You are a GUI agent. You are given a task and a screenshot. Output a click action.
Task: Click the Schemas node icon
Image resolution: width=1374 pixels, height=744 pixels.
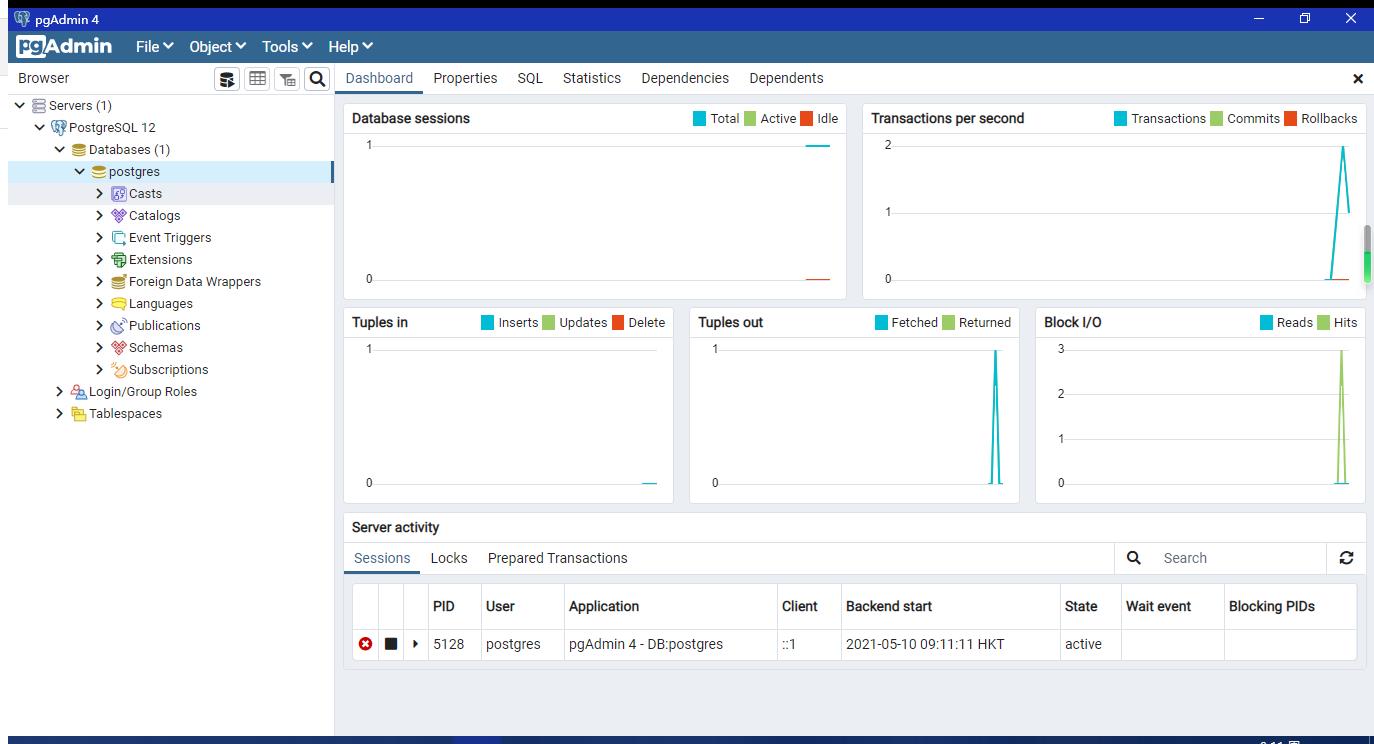click(119, 348)
